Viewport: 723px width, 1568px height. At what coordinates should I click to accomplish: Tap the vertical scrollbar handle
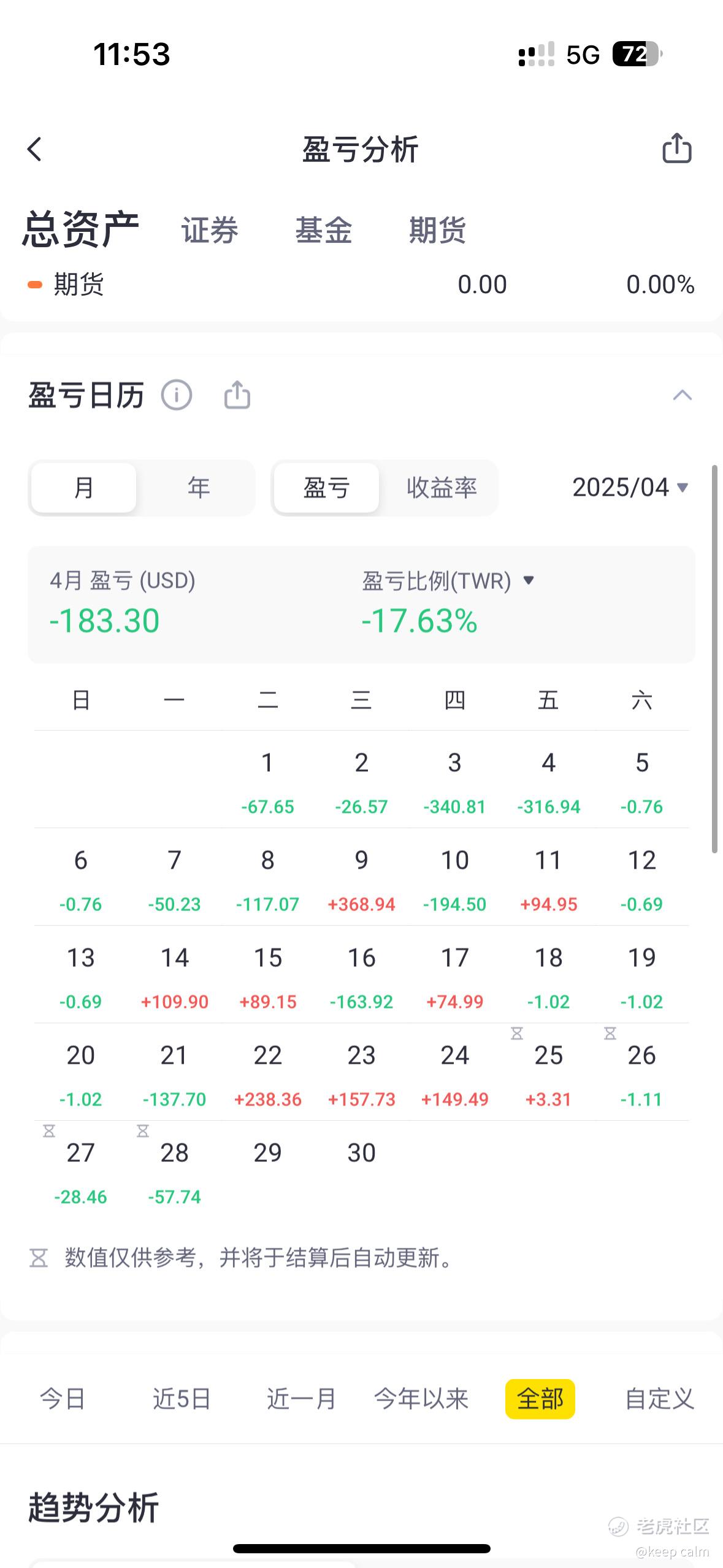click(714, 659)
